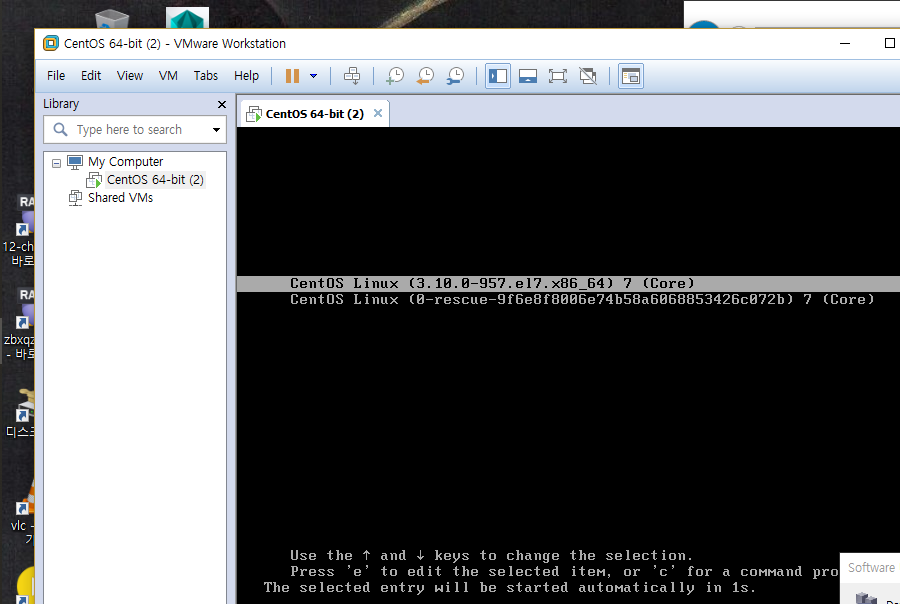Close the Library panel

222,104
